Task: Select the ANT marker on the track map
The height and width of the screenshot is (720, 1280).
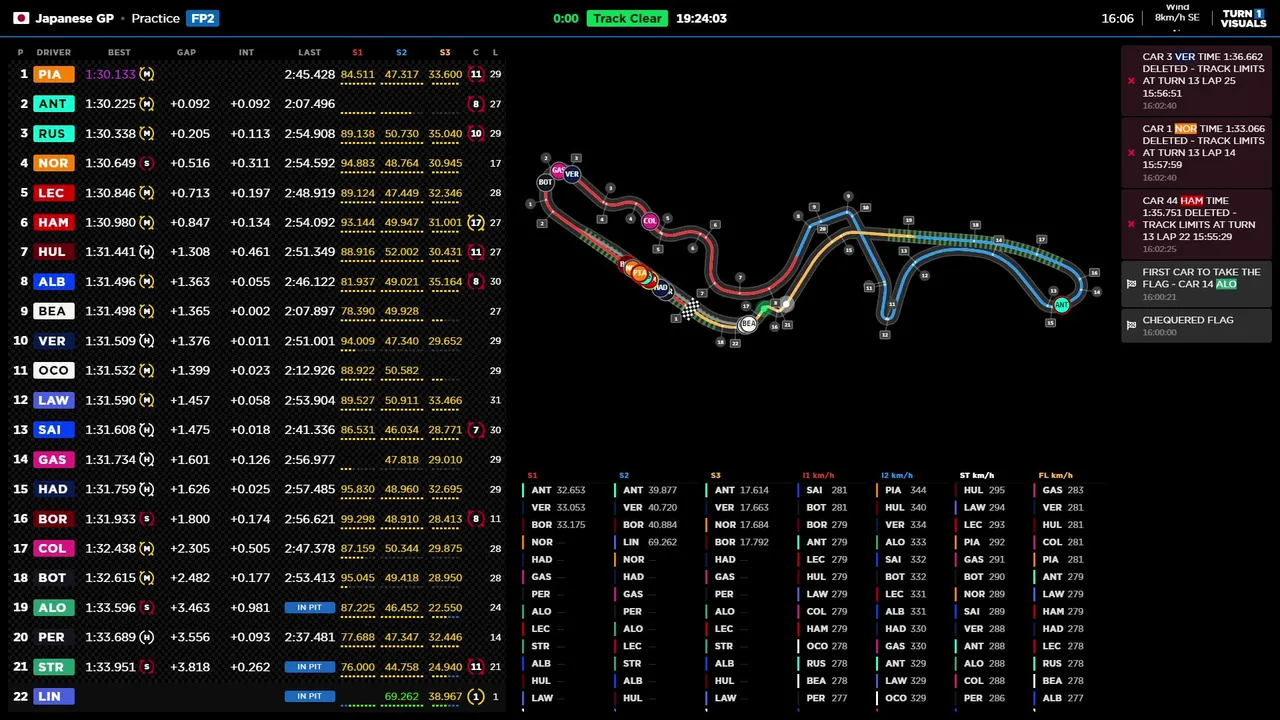Action: [x=1061, y=305]
